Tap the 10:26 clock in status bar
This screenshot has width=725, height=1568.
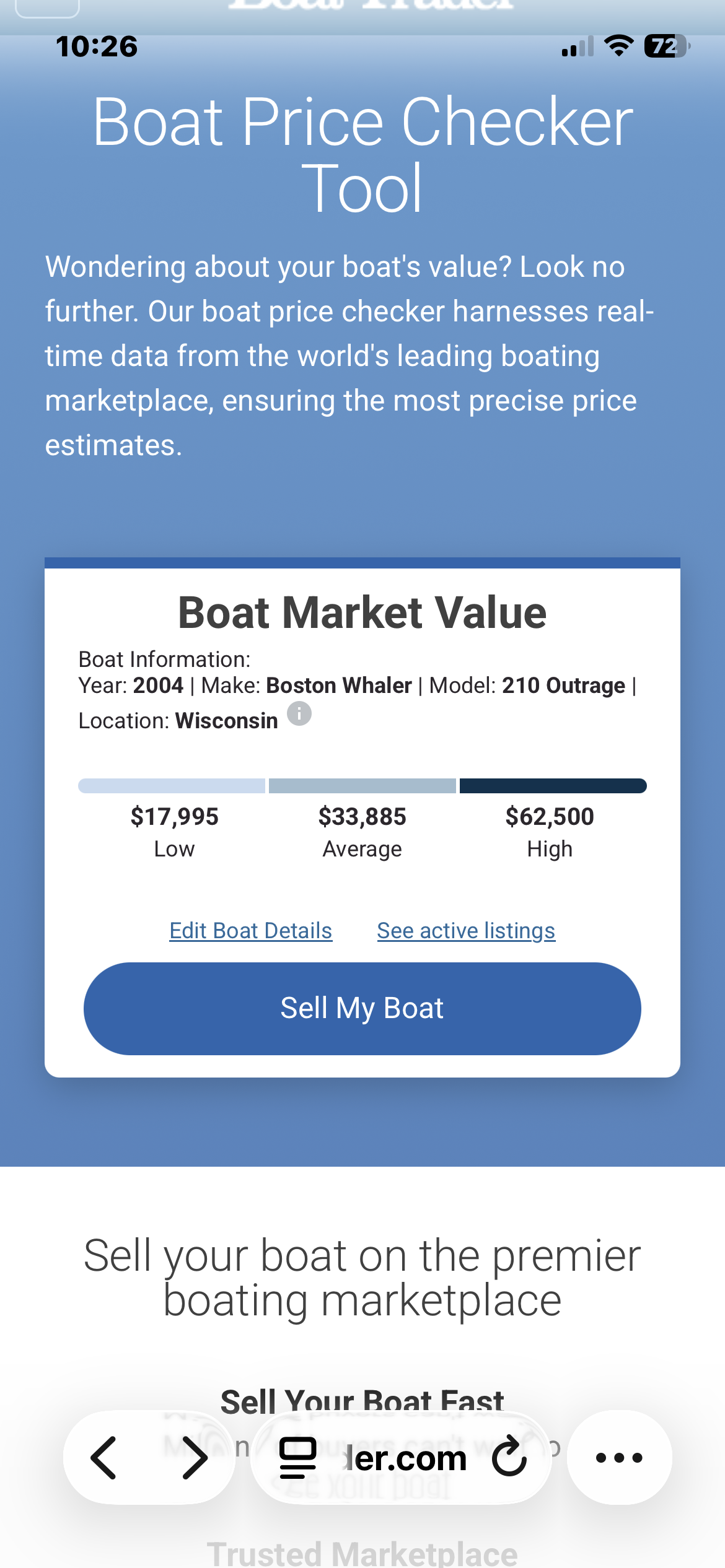pyautogui.click(x=97, y=46)
